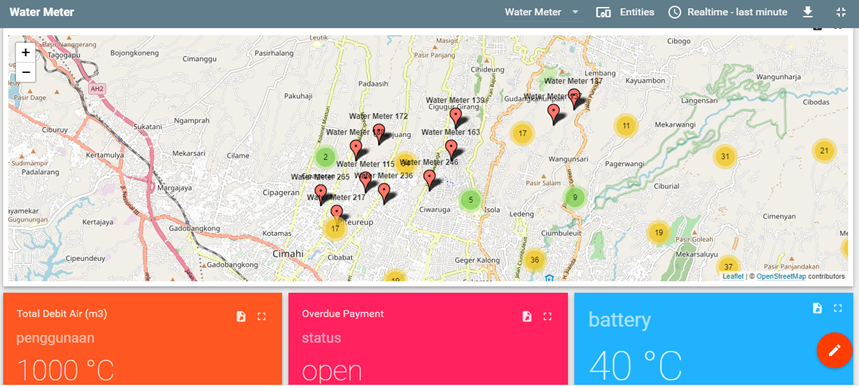The width and height of the screenshot is (859, 388).
Task: Zoom out on the map
Action: (26, 72)
